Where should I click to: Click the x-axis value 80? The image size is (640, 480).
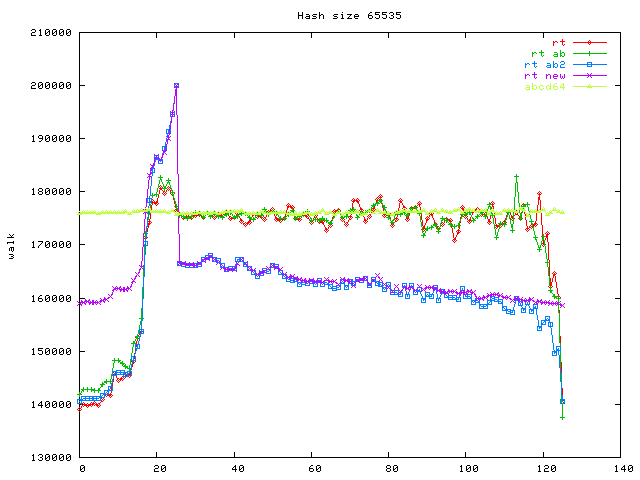pos(391,469)
